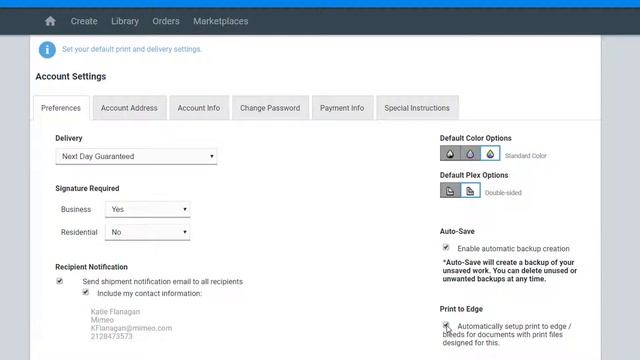
Task: Click the Print to Edge heading
Action: pyautogui.click(x=461, y=309)
